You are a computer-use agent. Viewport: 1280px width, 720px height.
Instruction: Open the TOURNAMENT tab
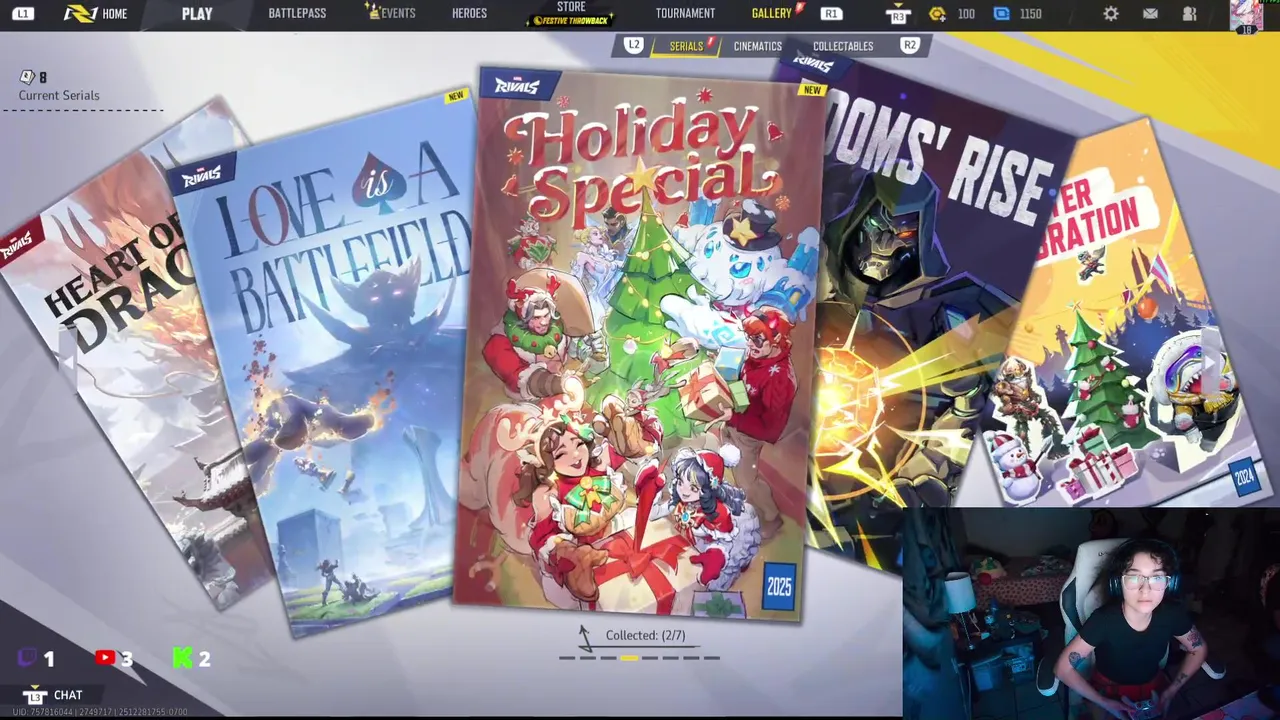685,14
